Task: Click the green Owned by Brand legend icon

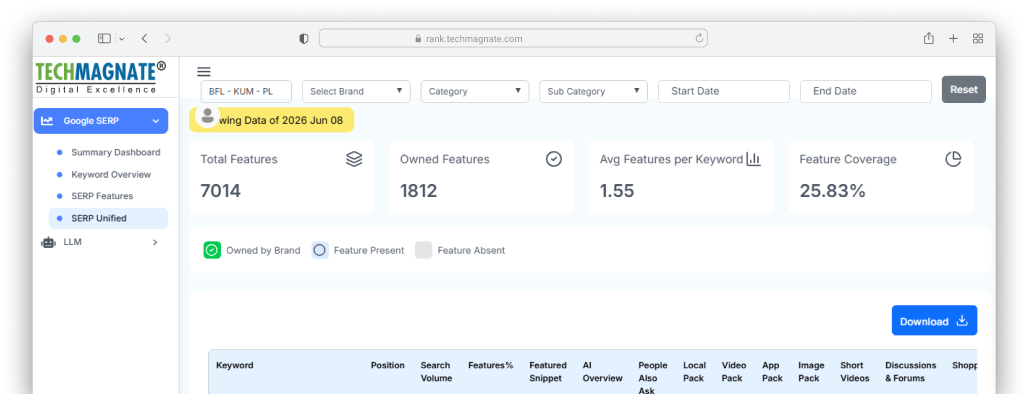Action: tap(212, 250)
